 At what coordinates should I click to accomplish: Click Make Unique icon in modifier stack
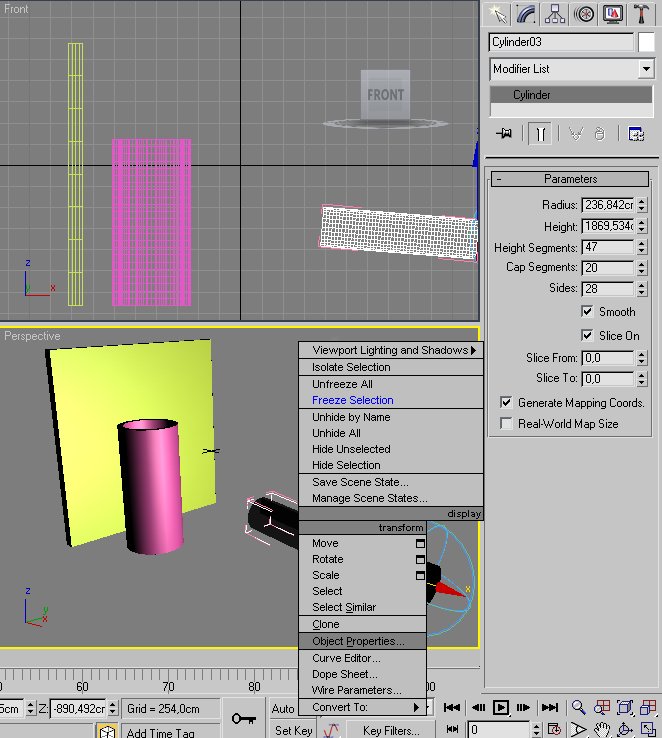click(x=576, y=134)
